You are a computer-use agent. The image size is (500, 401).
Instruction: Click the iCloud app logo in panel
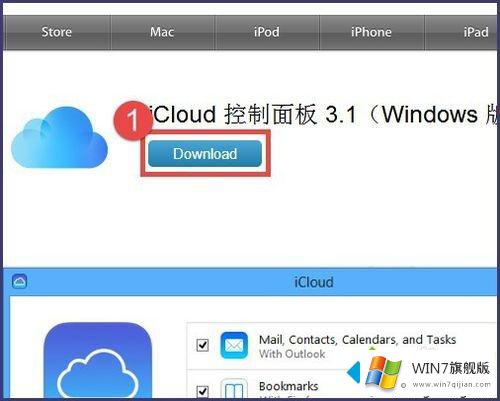pyautogui.click(x=98, y=360)
